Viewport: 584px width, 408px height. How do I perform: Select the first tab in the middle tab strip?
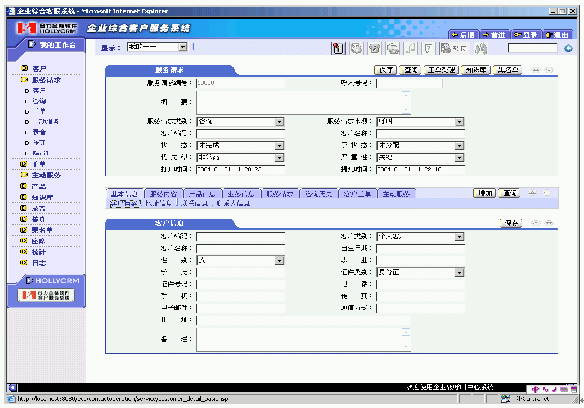[x=124, y=194]
